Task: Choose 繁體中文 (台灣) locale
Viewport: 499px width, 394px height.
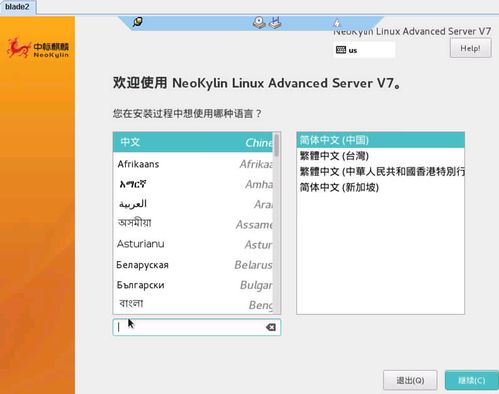Action: [380, 156]
